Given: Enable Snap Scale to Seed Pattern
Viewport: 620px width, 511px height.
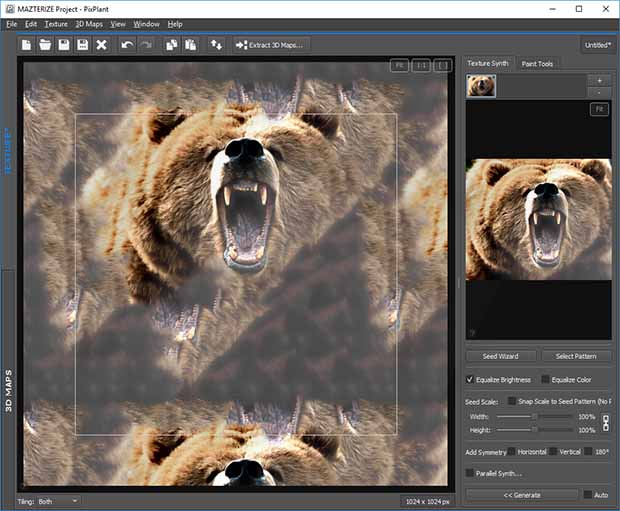Looking at the screenshot, I should click(512, 401).
